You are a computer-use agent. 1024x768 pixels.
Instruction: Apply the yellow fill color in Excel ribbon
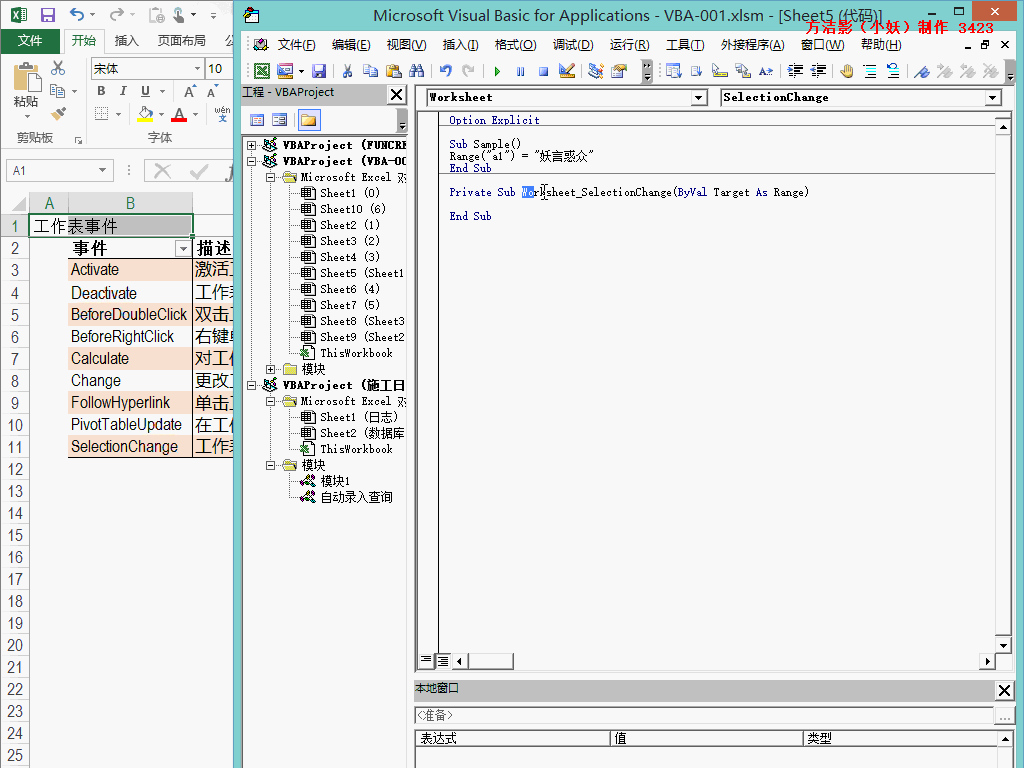click(146, 114)
